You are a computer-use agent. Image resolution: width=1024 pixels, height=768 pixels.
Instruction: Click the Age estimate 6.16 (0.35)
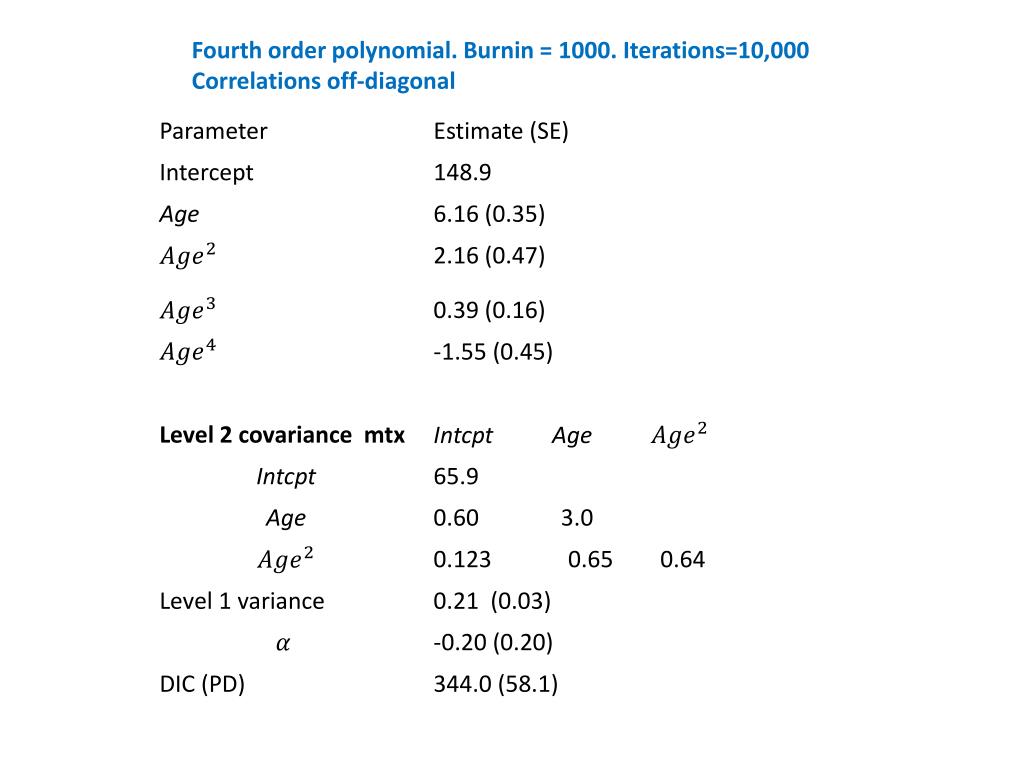[x=489, y=214]
